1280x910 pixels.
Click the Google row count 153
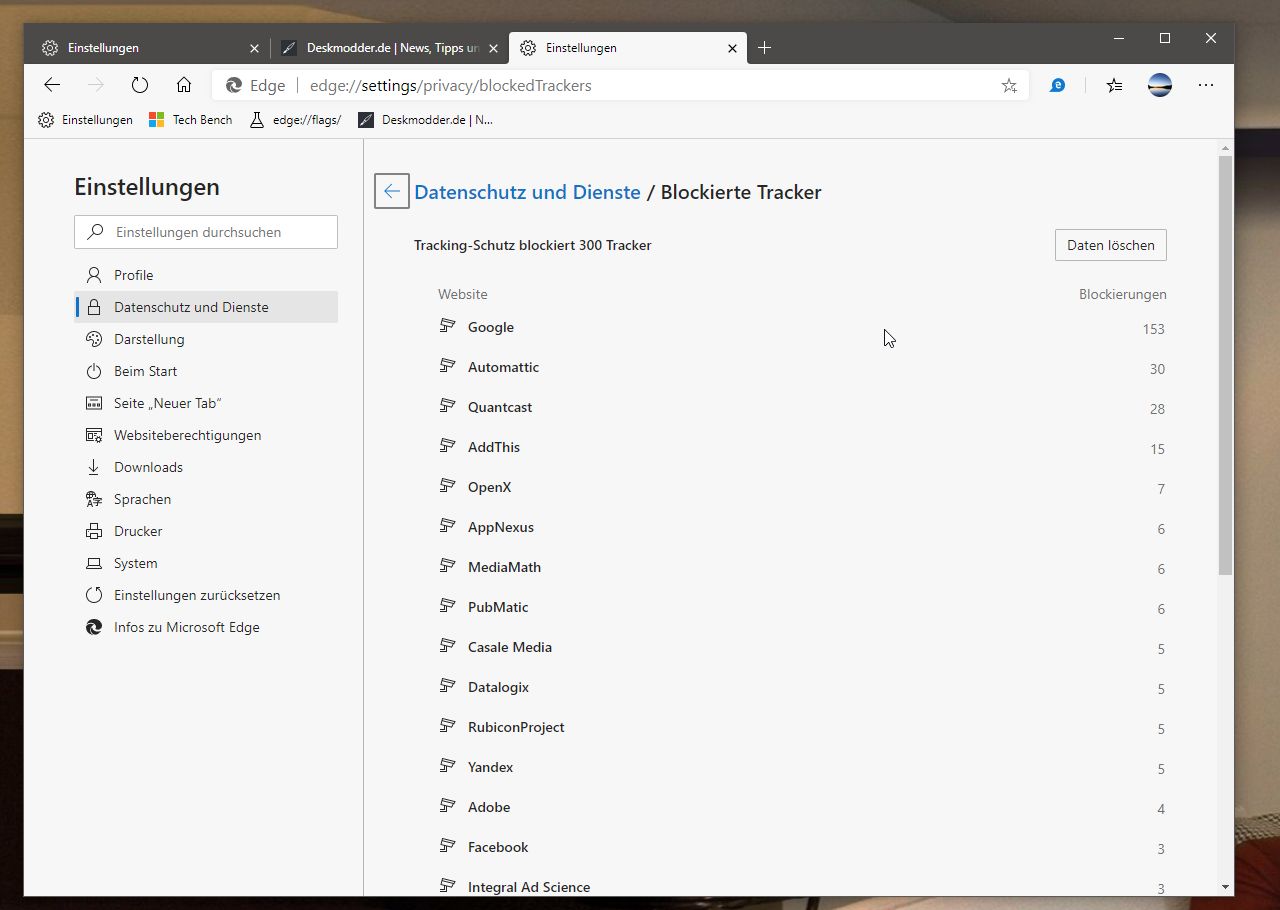tap(1153, 329)
